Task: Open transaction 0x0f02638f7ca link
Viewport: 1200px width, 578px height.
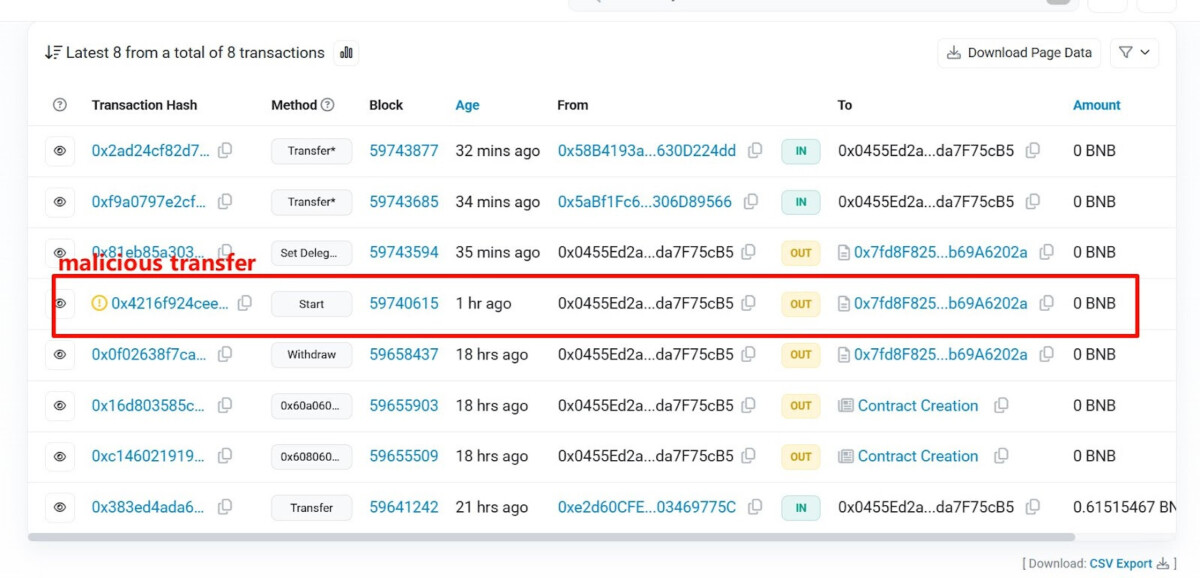Action: [x=150, y=354]
